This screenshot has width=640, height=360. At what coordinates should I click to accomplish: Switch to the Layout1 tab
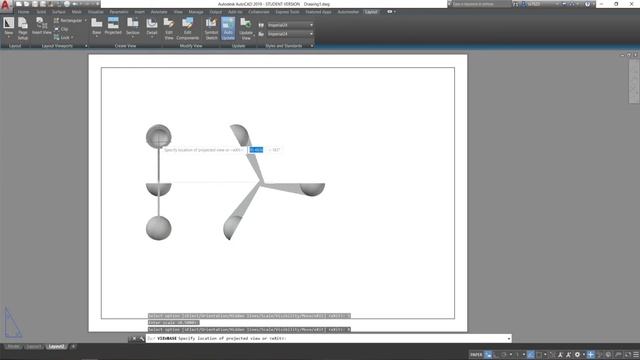click(33, 347)
